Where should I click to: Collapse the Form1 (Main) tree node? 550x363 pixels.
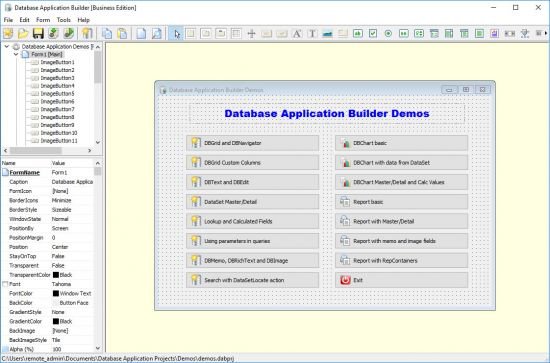pyautogui.click(x=16, y=54)
